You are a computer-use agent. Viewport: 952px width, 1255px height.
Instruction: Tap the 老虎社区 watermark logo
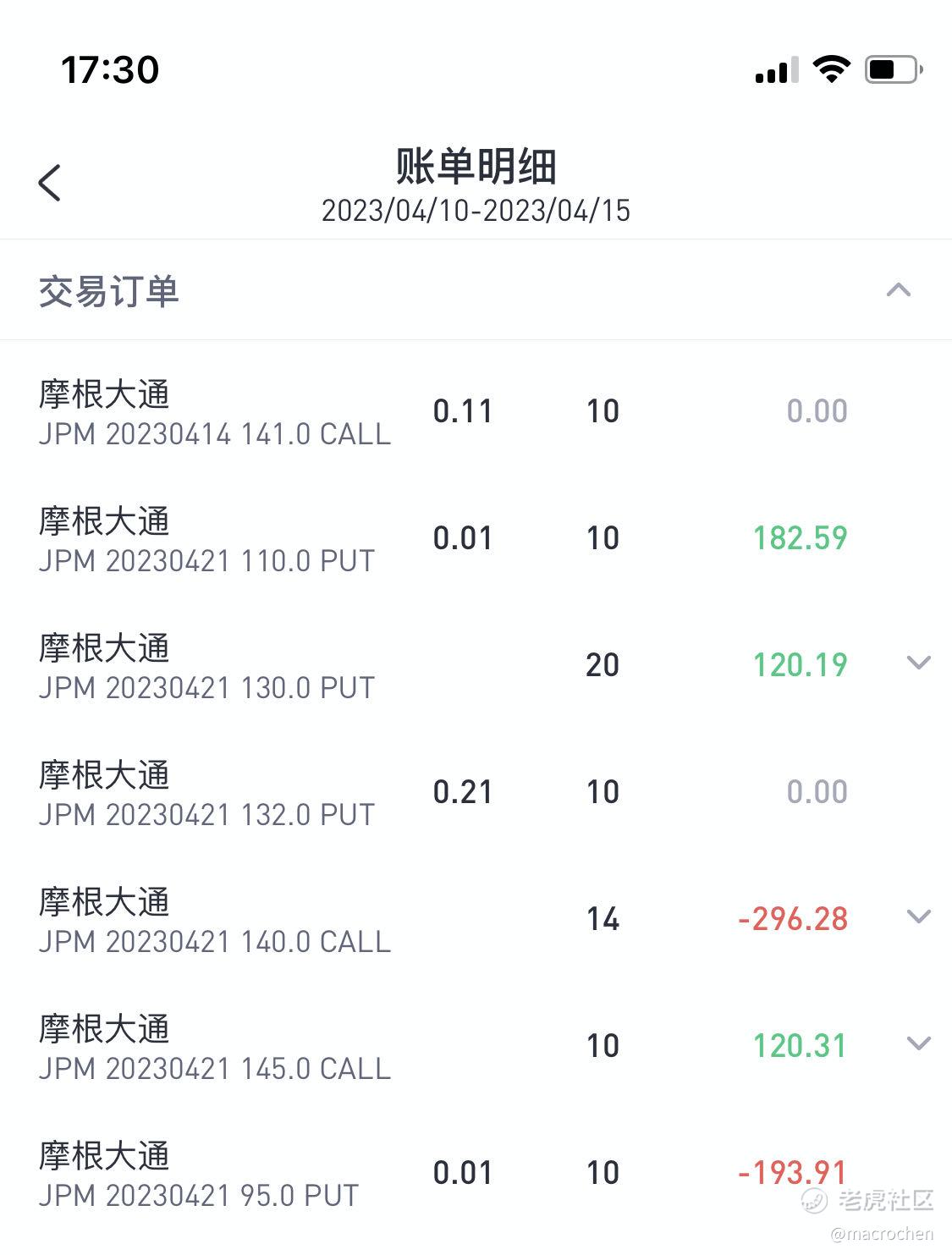point(867,1199)
